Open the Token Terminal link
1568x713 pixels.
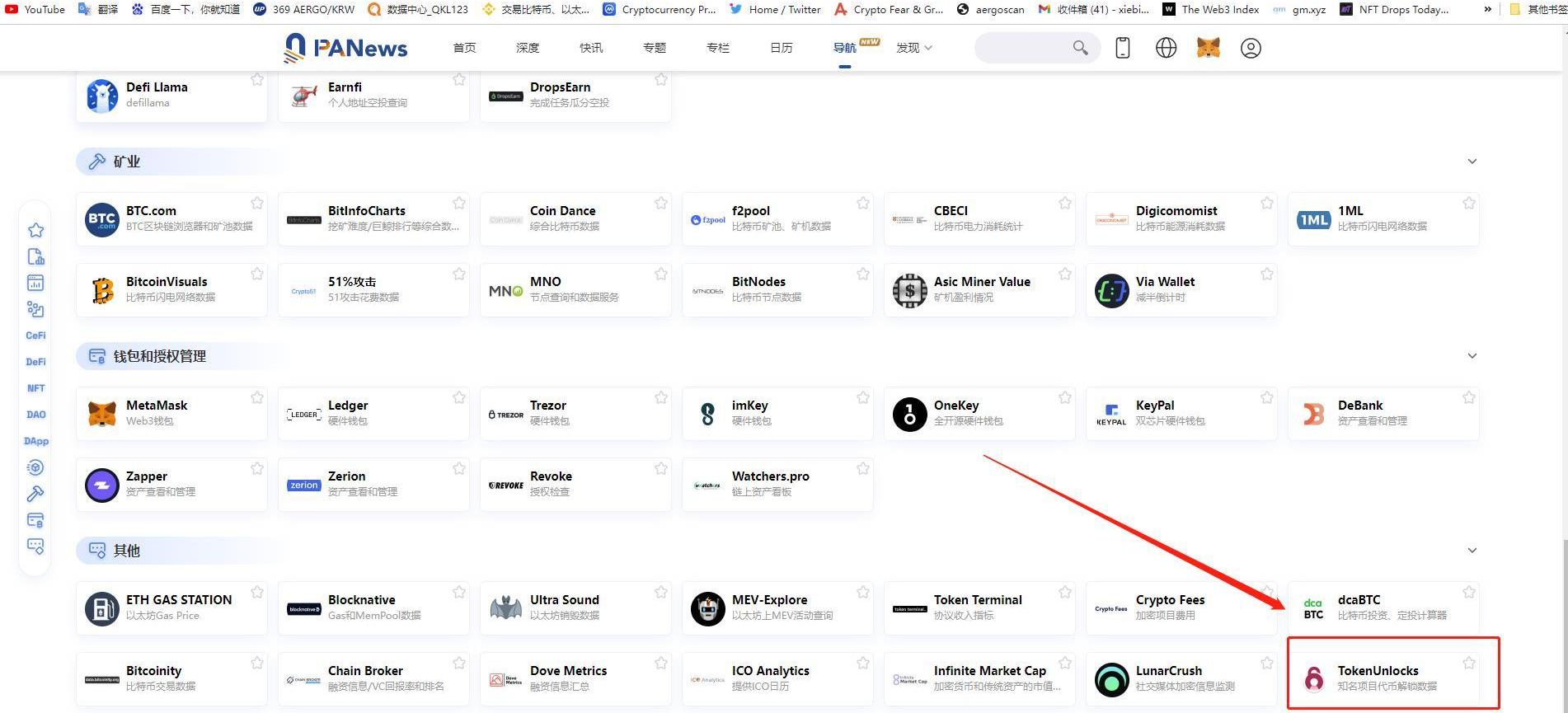point(978,600)
